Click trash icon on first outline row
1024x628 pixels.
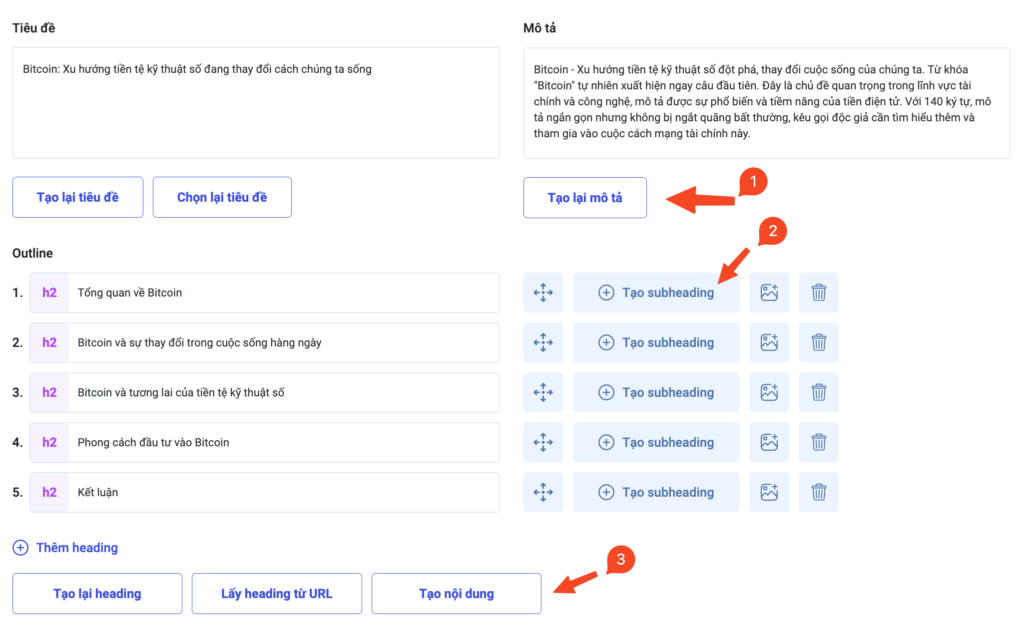pyautogui.click(x=818, y=292)
